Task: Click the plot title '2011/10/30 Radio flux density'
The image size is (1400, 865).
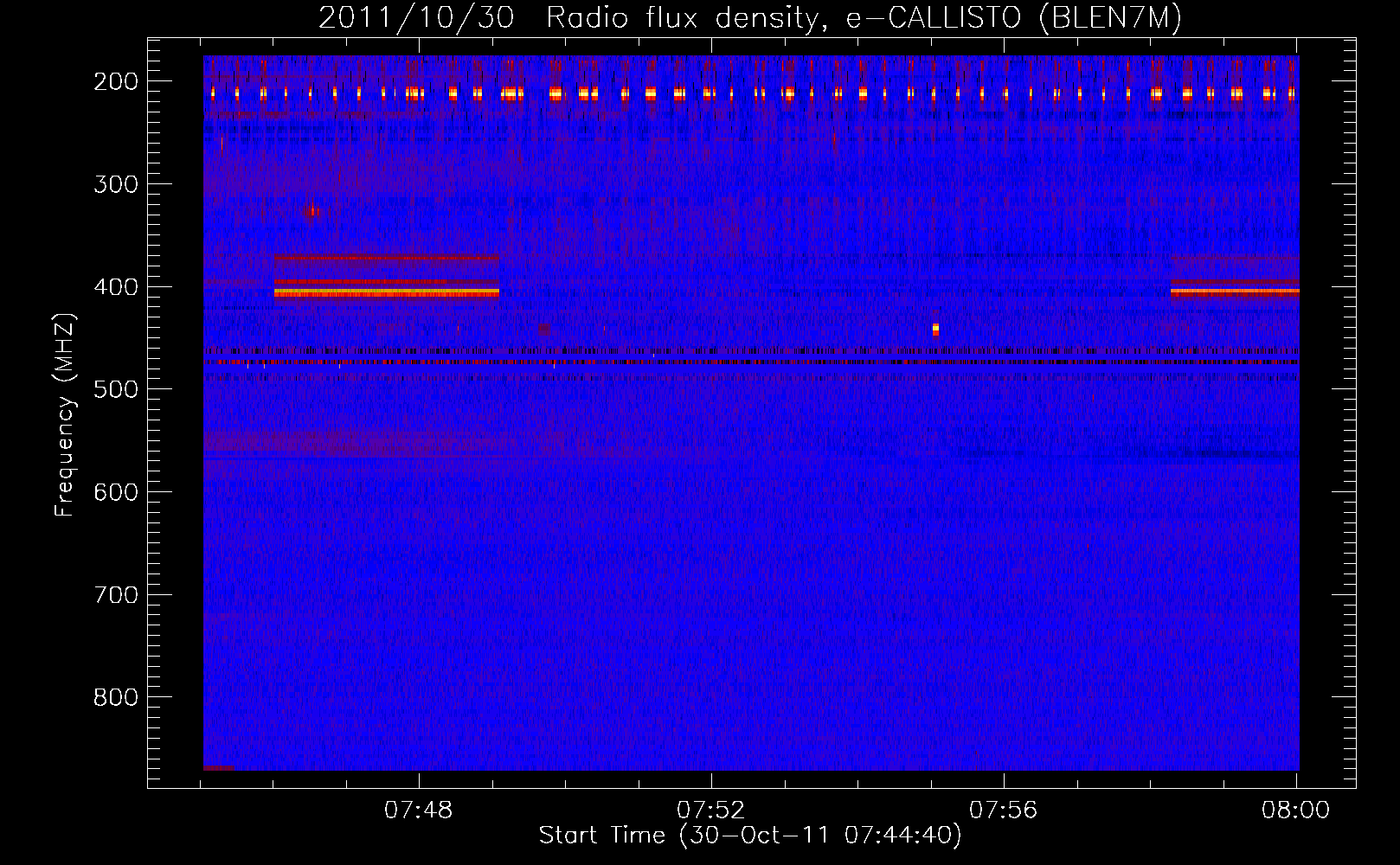Action: click(749, 16)
